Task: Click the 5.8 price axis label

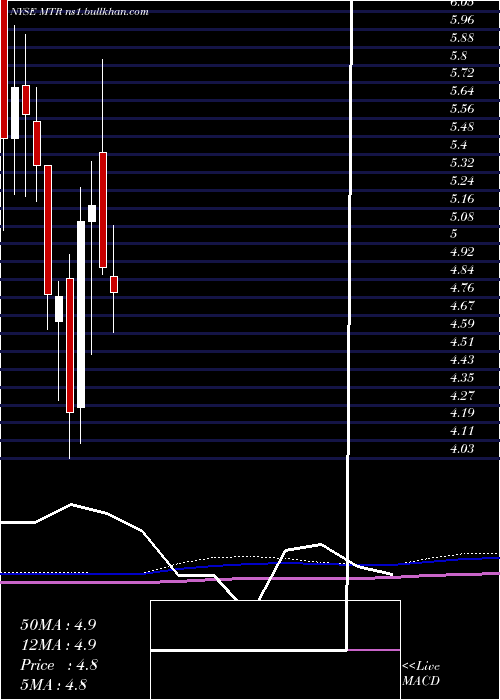Action: pyautogui.click(x=459, y=56)
